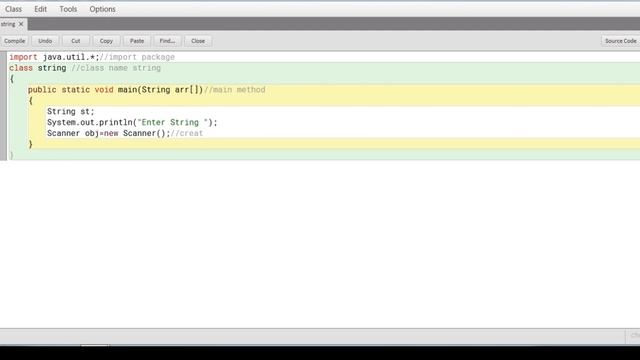The width and height of the screenshot is (640, 360).
Task: Open the Options menu
Action: pos(102,9)
